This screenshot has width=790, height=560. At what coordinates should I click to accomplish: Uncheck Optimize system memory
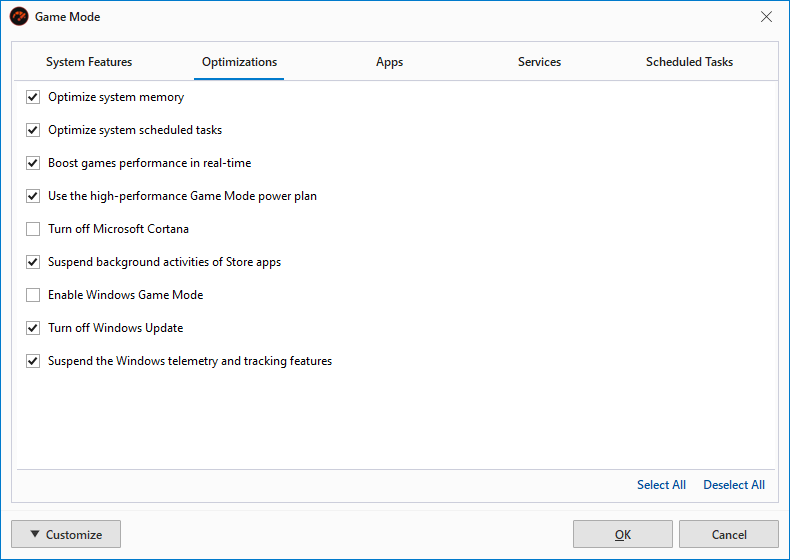point(33,97)
